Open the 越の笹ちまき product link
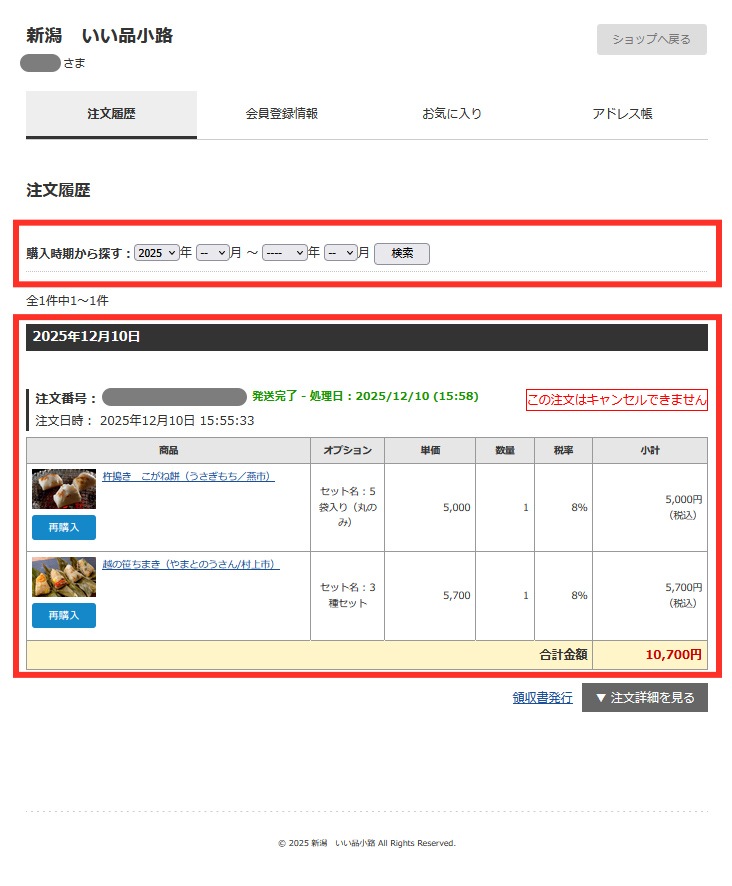 pos(190,564)
